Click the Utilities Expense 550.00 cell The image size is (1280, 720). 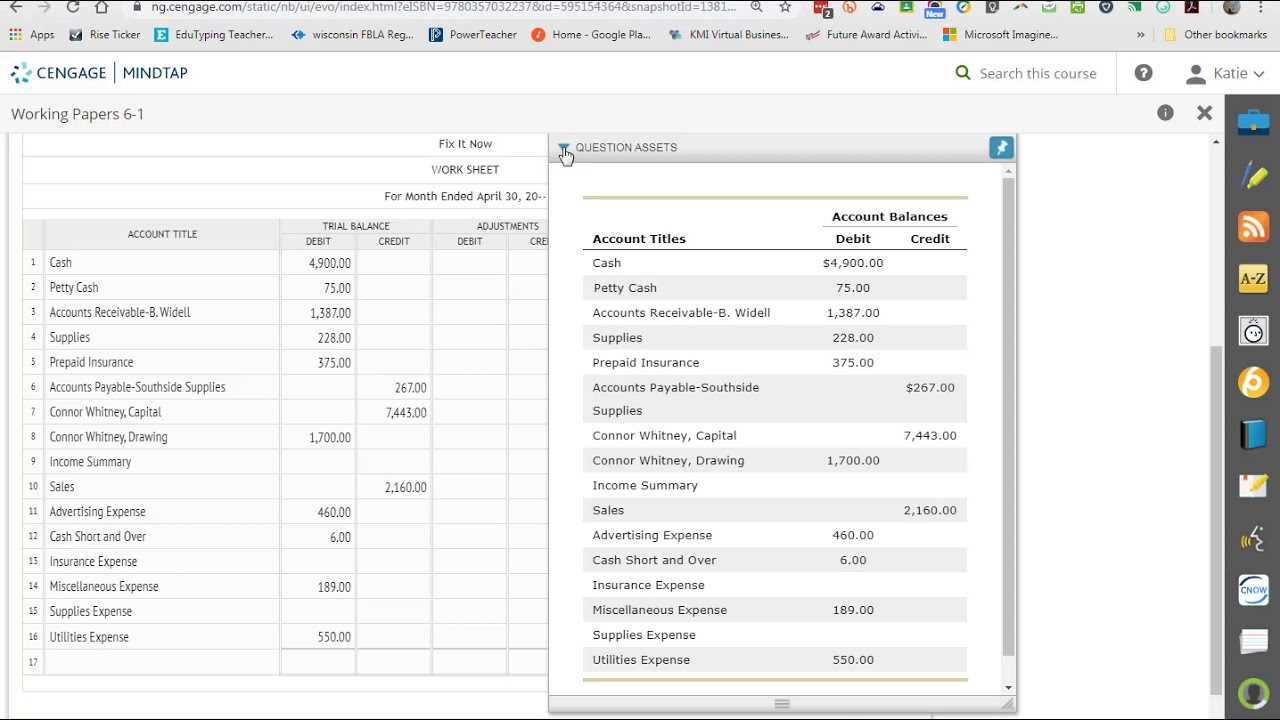(x=318, y=637)
